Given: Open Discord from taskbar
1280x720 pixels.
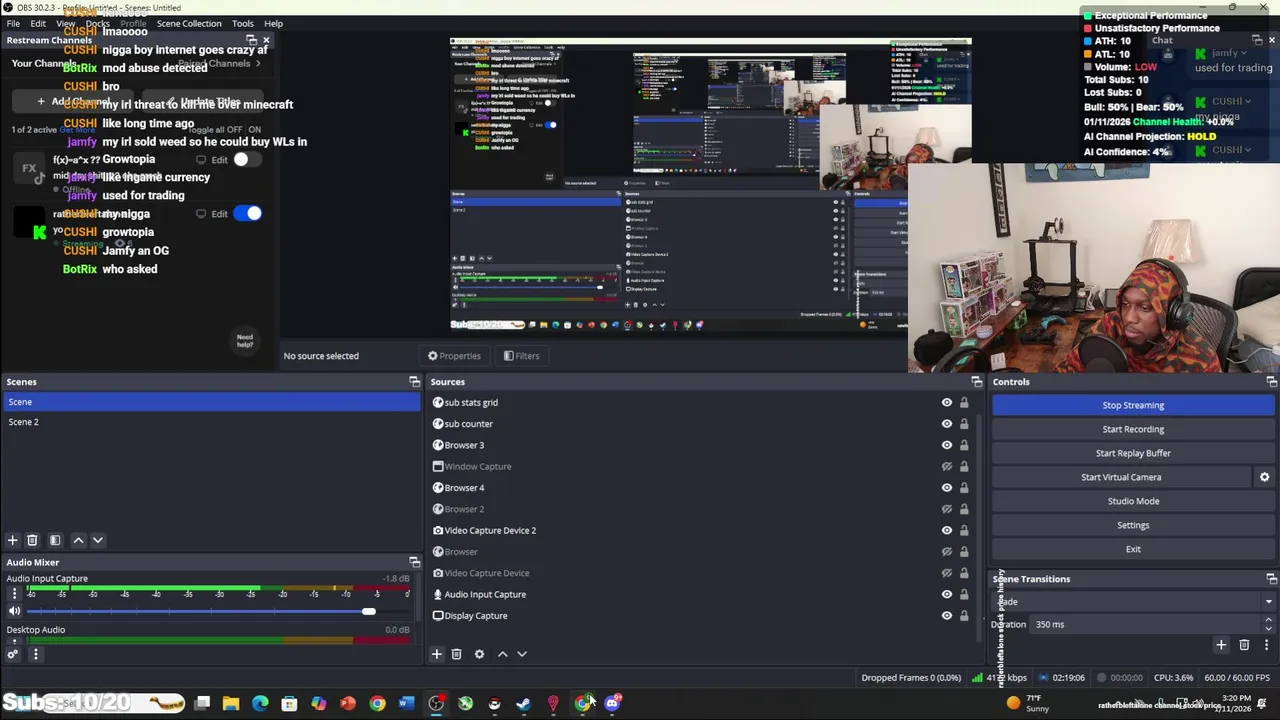Looking at the screenshot, I should tap(611, 704).
